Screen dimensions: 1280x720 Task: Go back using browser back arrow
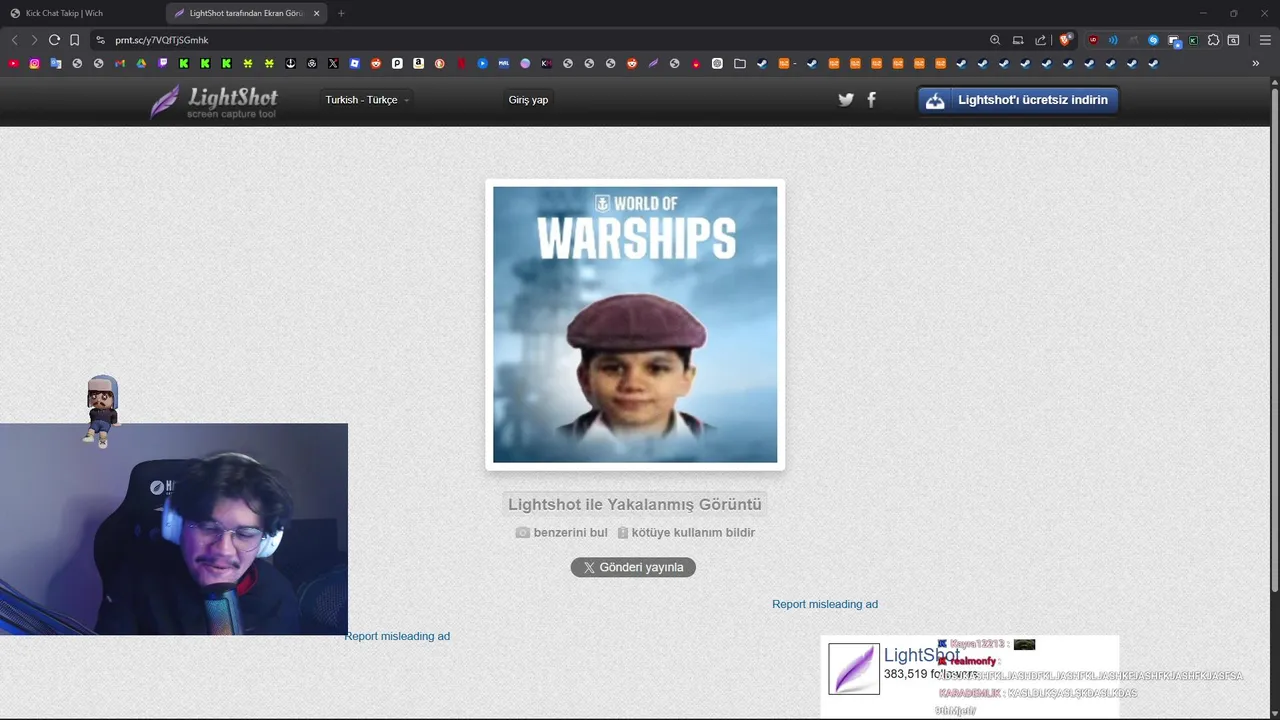[14, 40]
